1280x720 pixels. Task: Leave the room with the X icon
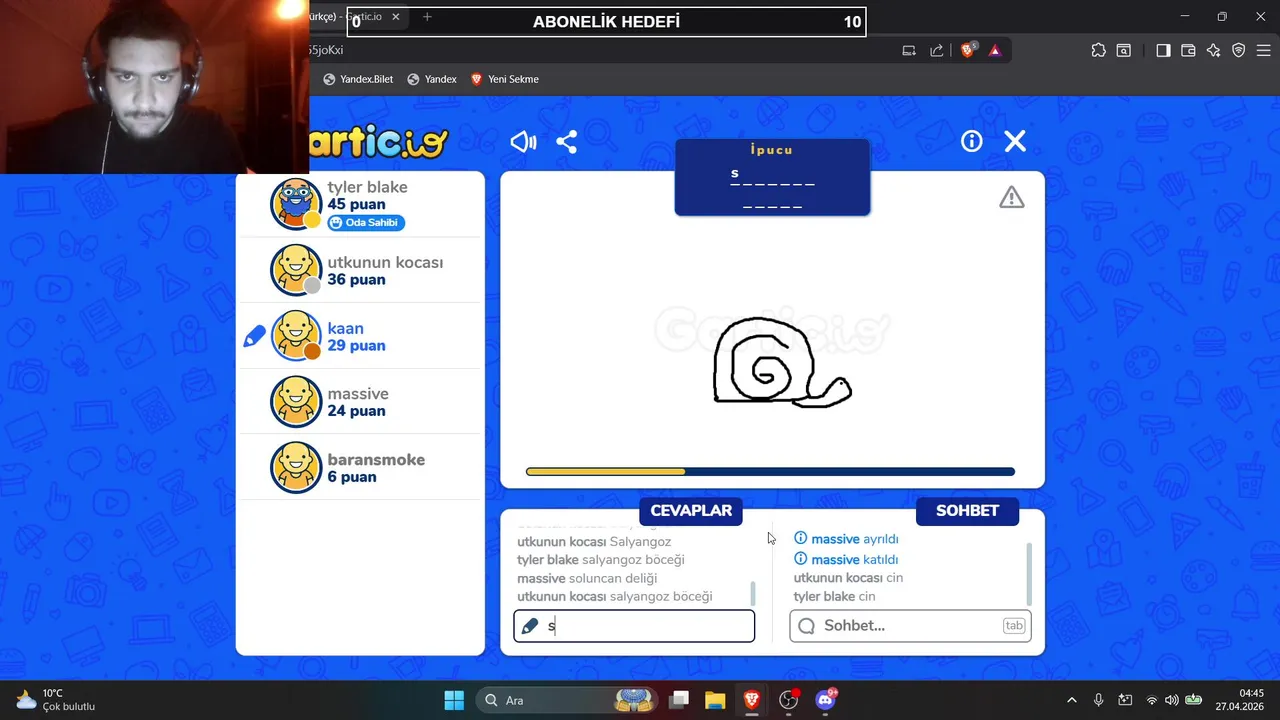(x=1015, y=141)
